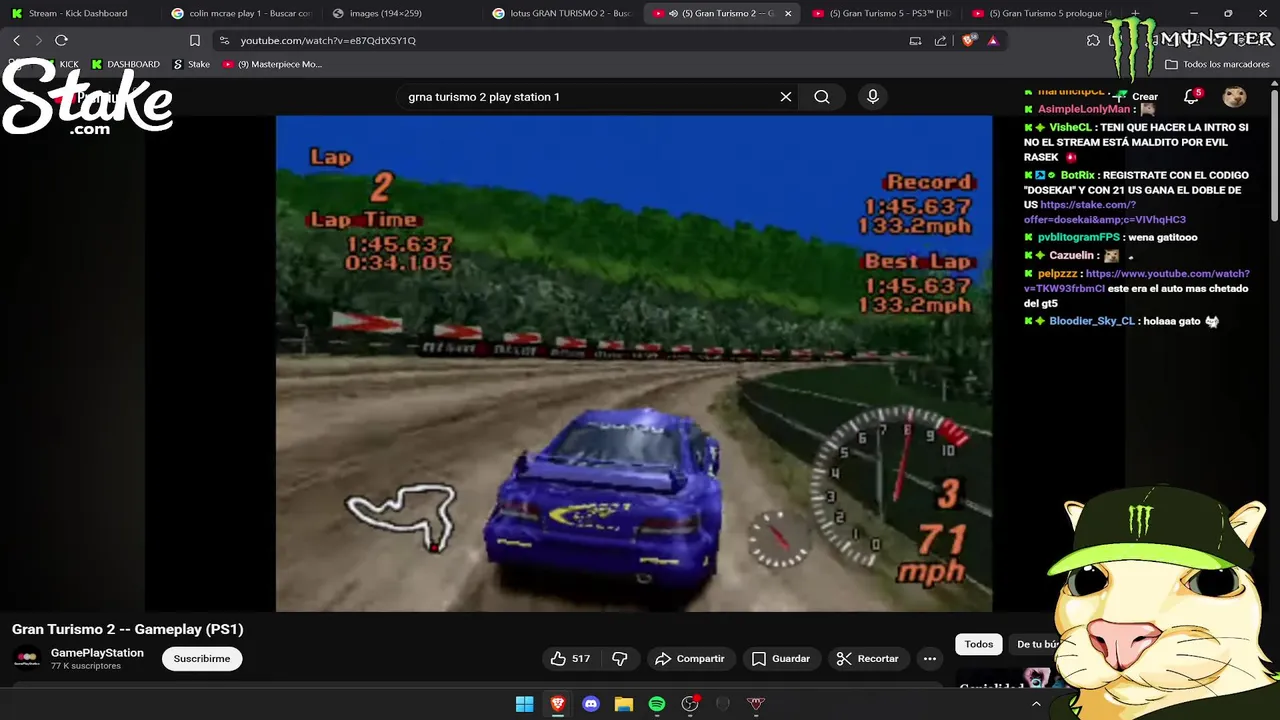
Task: Switch to lotus GRAN TURISMO 2 tab
Action: pos(562,13)
